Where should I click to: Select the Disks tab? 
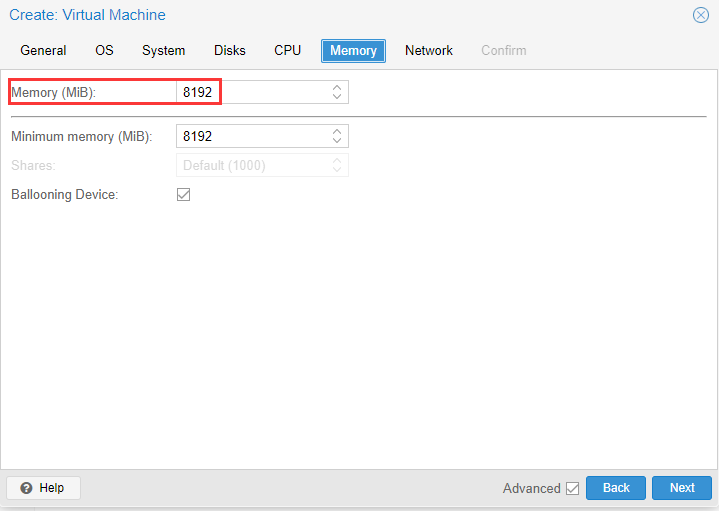tap(229, 50)
